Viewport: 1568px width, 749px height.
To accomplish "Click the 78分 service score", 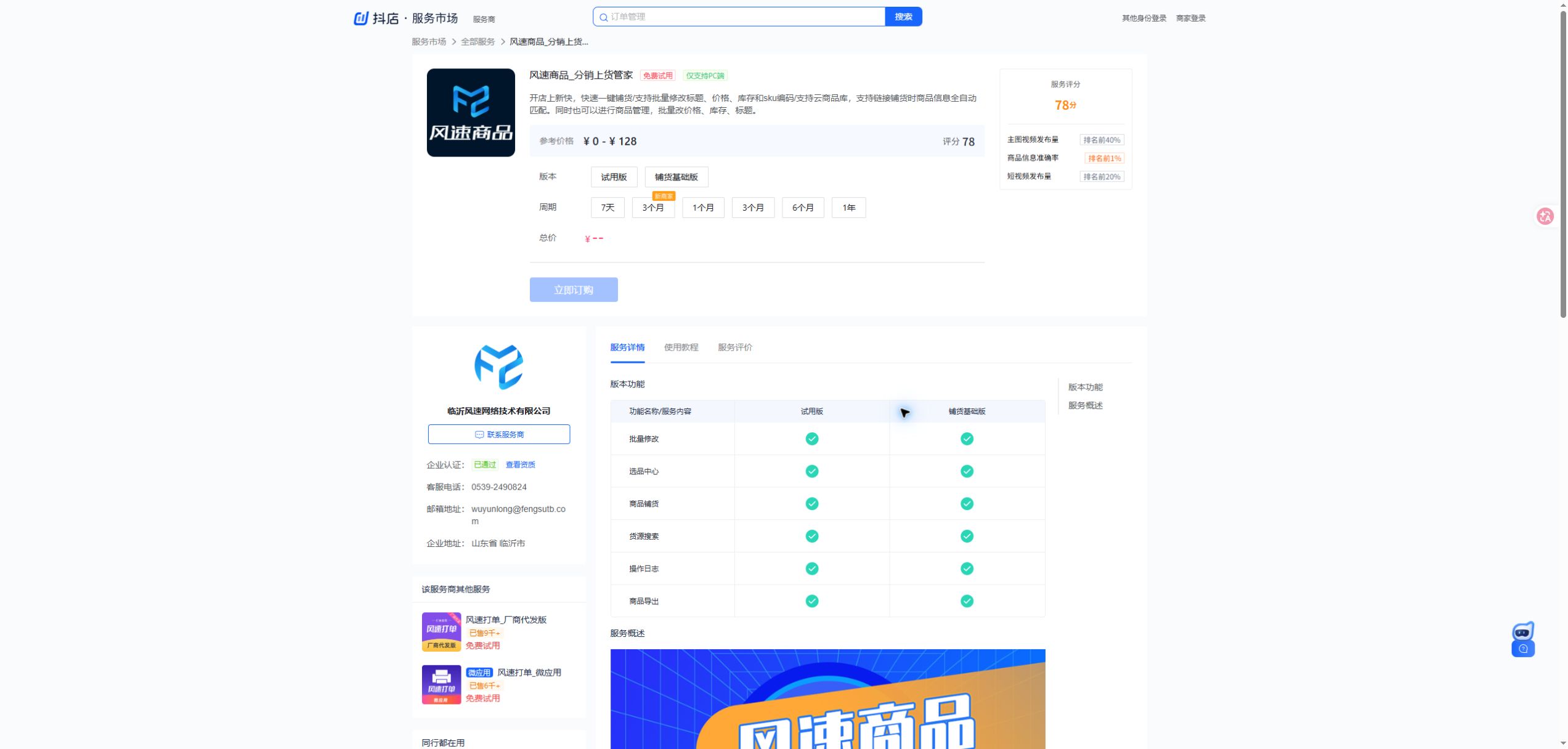I will click(1065, 105).
